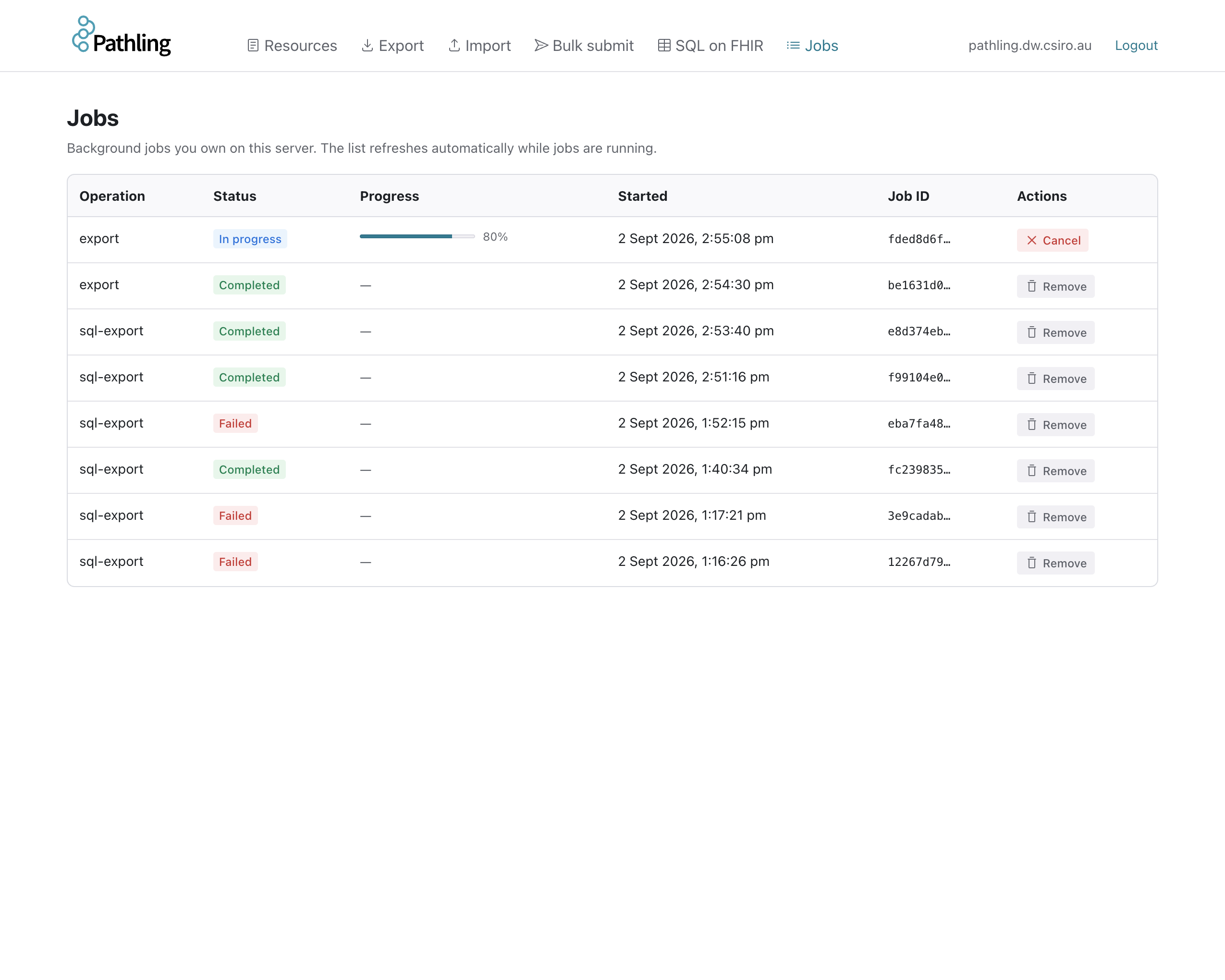Go to the Import page
1225x980 pixels.
click(x=479, y=46)
